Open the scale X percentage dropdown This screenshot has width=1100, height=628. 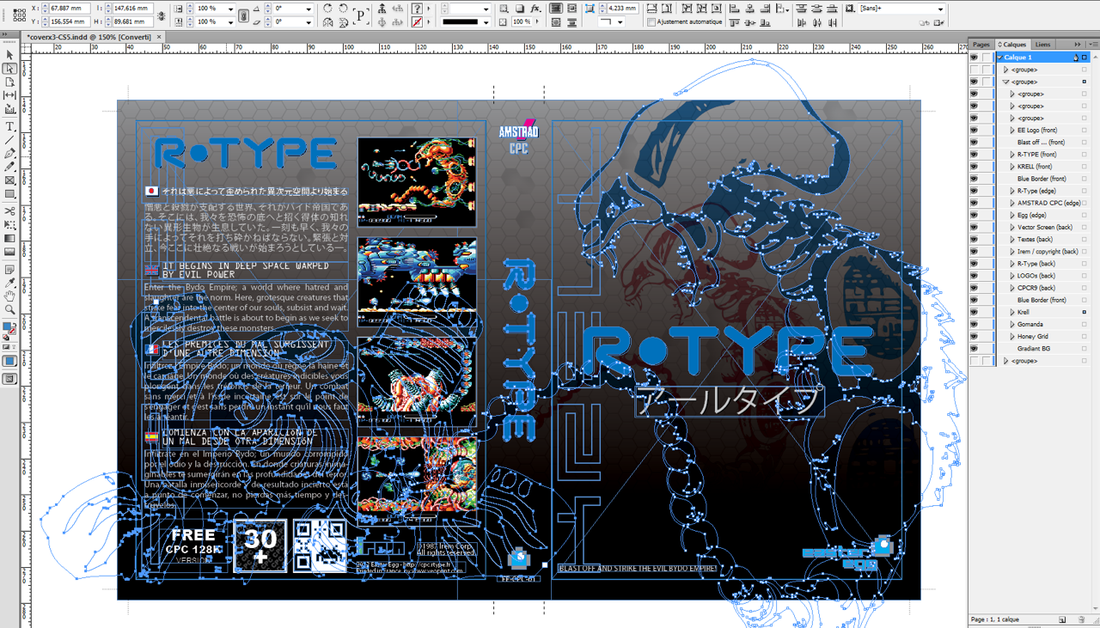pyautogui.click(x=229, y=8)
